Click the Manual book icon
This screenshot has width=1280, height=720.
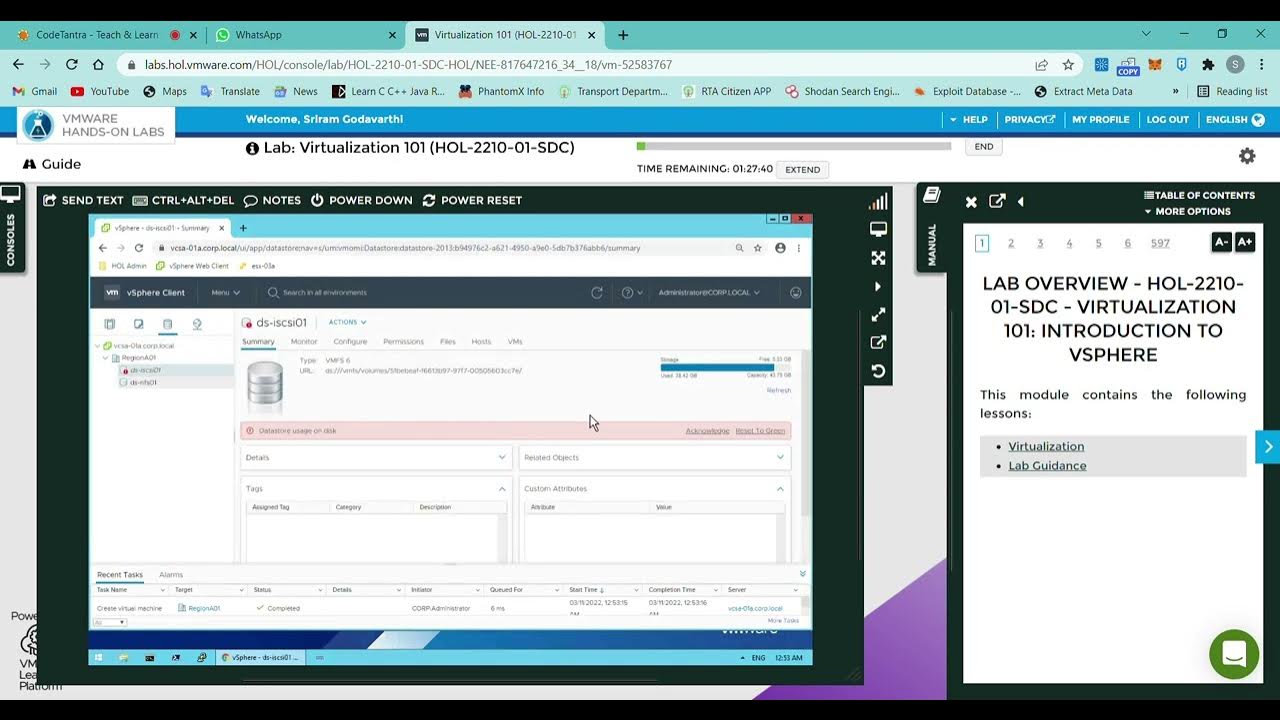(932, 194)
